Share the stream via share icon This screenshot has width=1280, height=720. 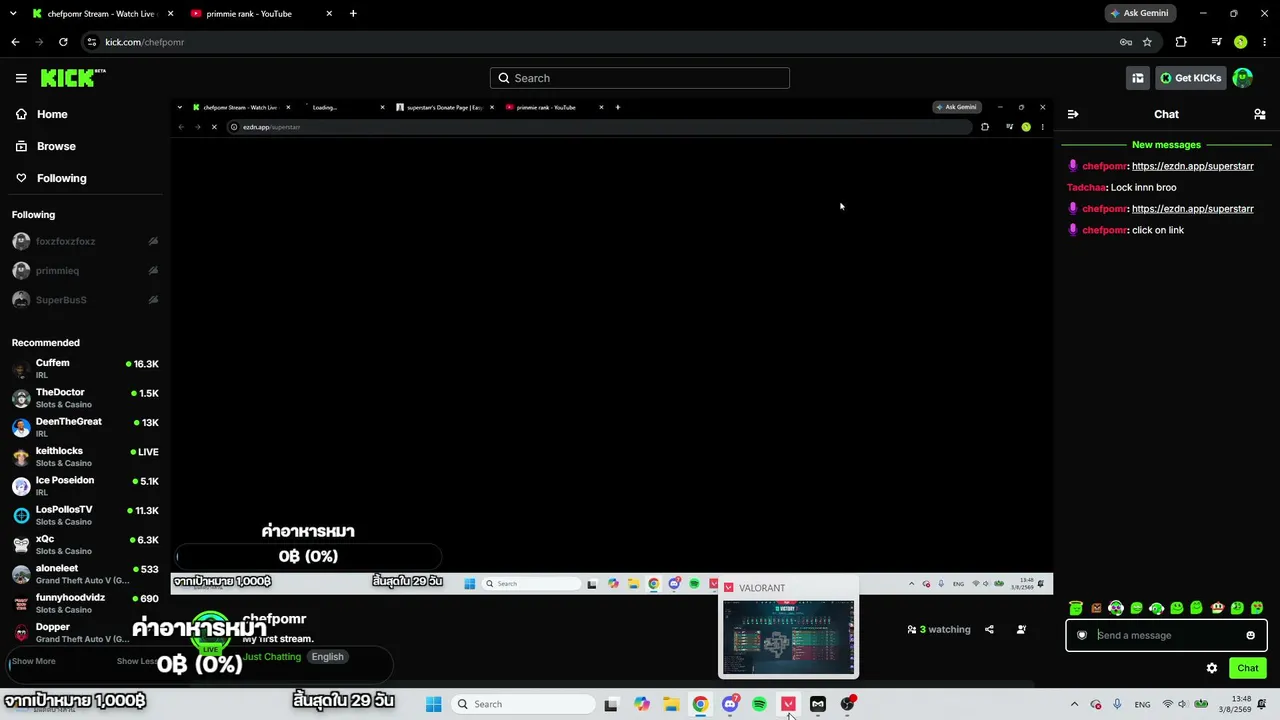(989, 630)
